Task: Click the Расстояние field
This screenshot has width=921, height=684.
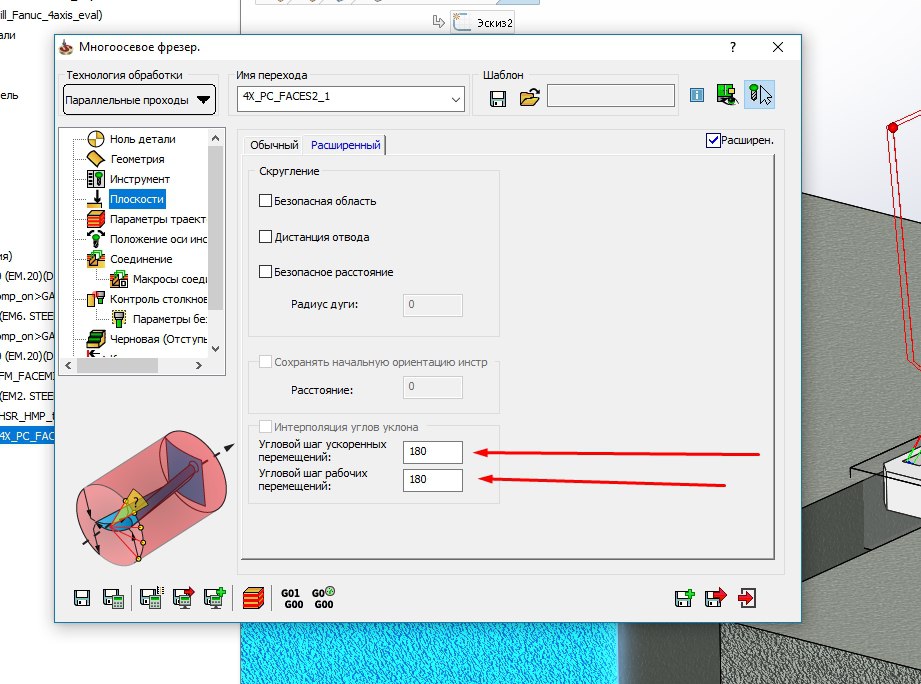Action: 433,387
